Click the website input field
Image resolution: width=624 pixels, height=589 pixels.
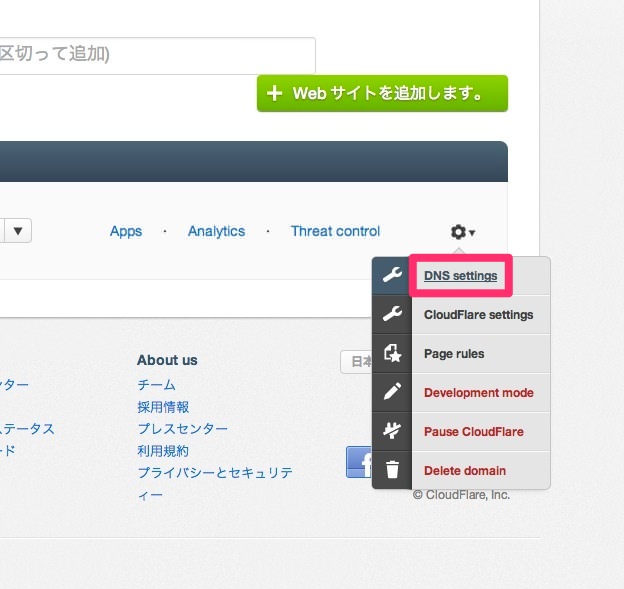[x=158, y=55]
